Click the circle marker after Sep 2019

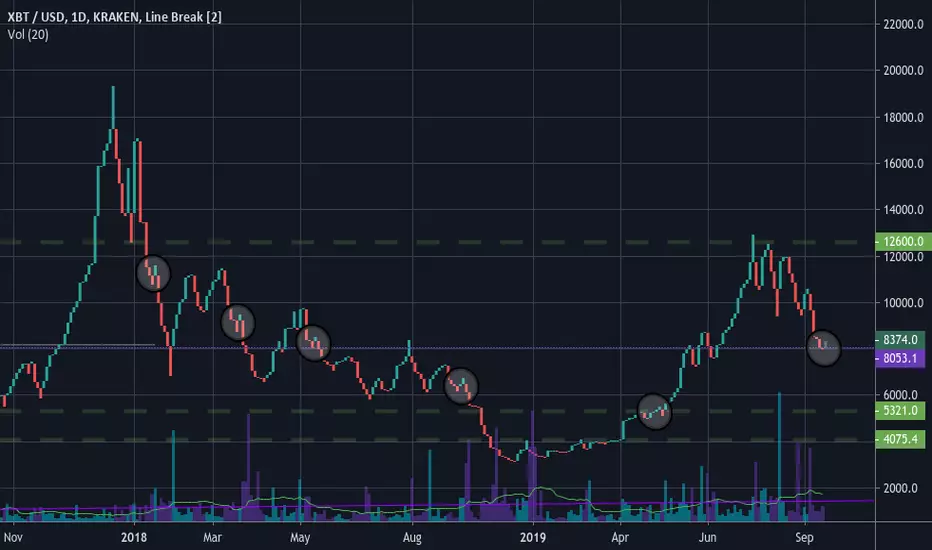tap(824, 348)
